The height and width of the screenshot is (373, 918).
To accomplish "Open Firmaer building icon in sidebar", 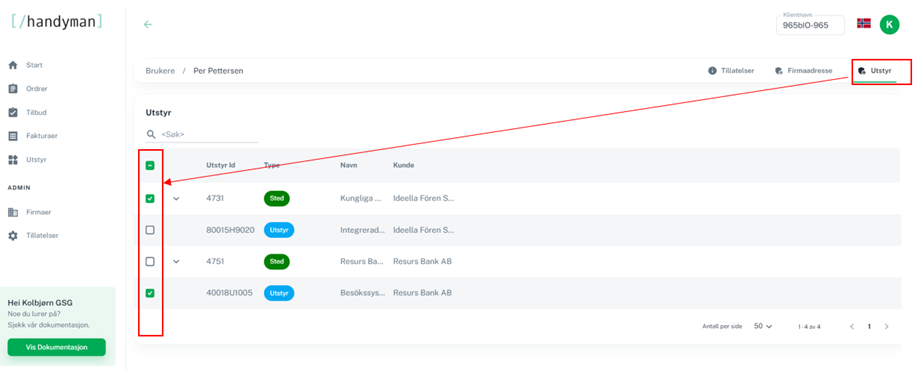I will pos(13,212).
